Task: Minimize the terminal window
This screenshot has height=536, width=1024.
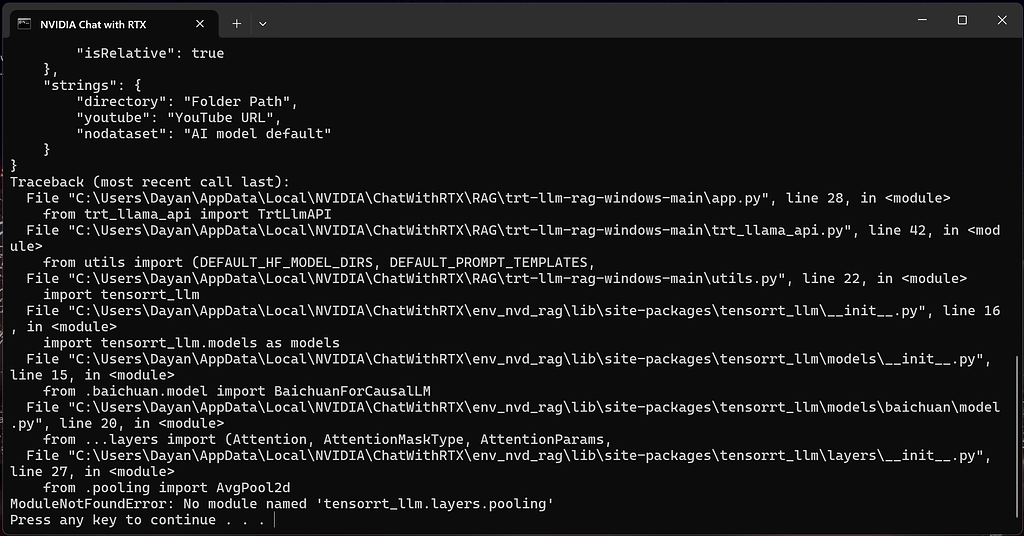Action: (922, 20)
